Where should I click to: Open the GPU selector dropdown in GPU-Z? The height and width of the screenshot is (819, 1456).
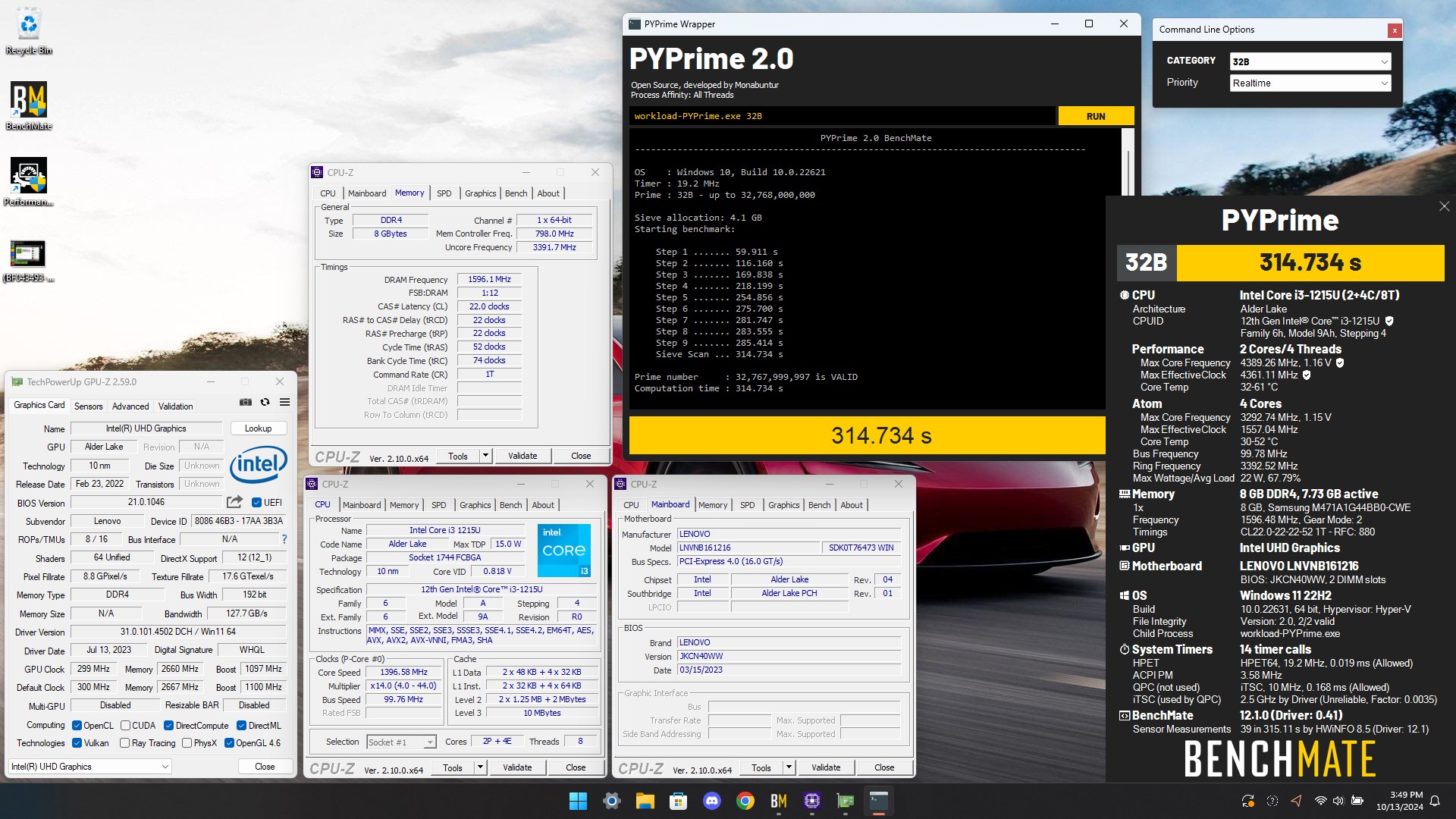[x=90, y=767]
